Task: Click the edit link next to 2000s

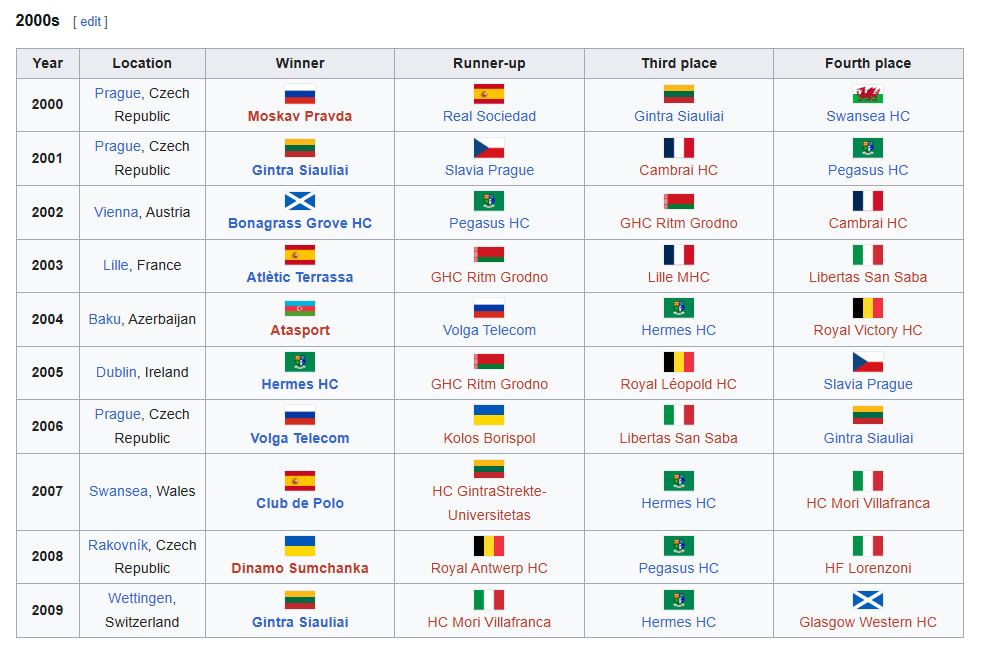Action: click(90, 21)
